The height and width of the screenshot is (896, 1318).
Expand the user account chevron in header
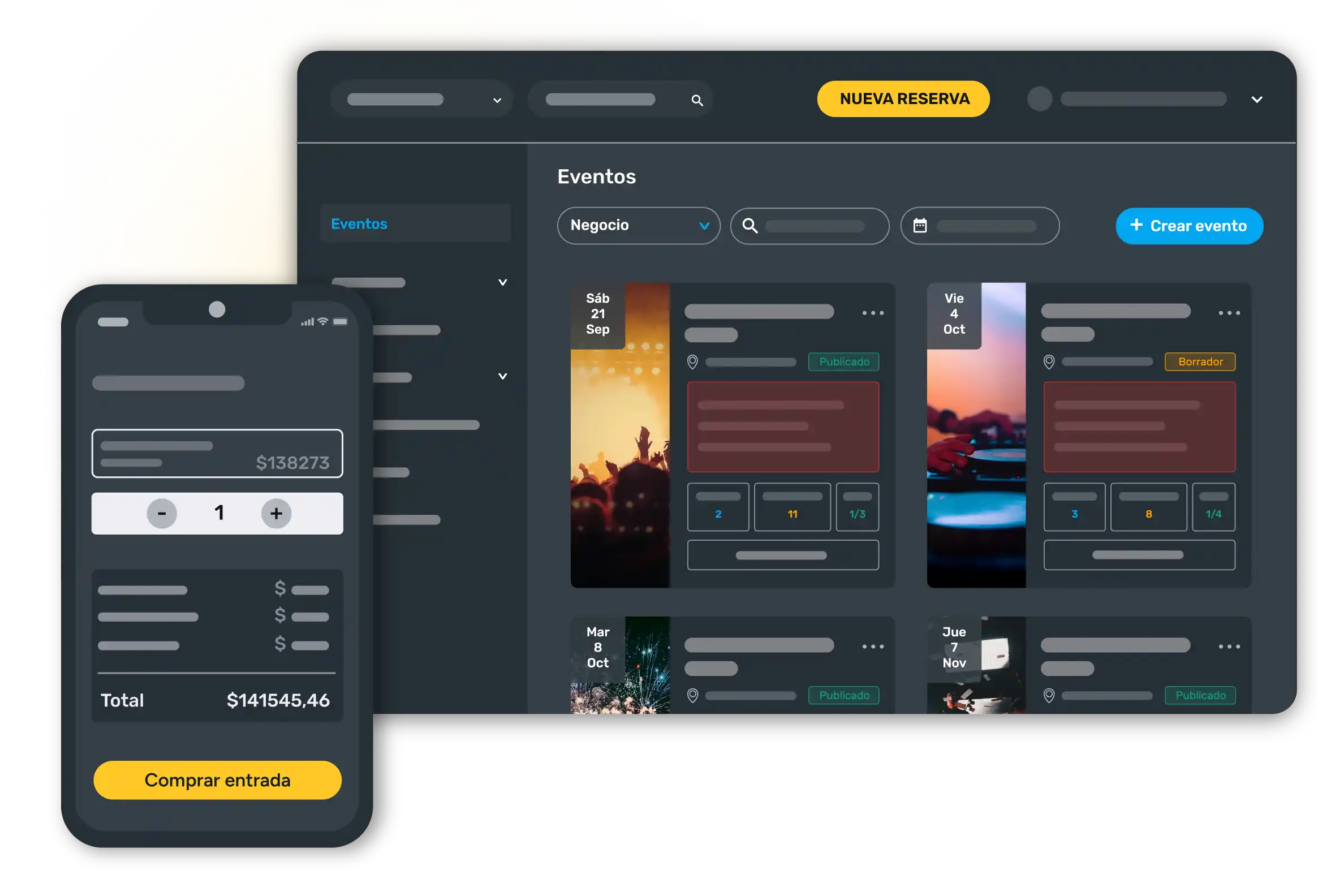(1257, 100)
